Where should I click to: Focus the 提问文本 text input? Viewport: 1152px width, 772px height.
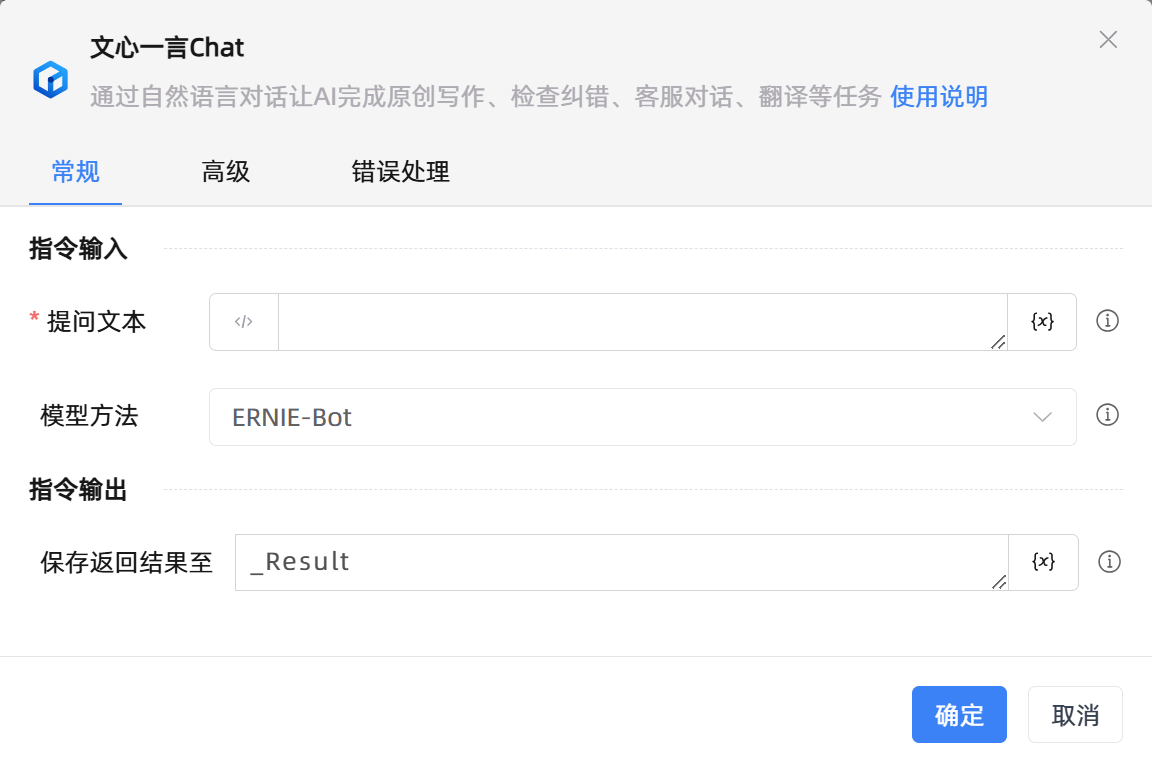(x=640, y=322)
